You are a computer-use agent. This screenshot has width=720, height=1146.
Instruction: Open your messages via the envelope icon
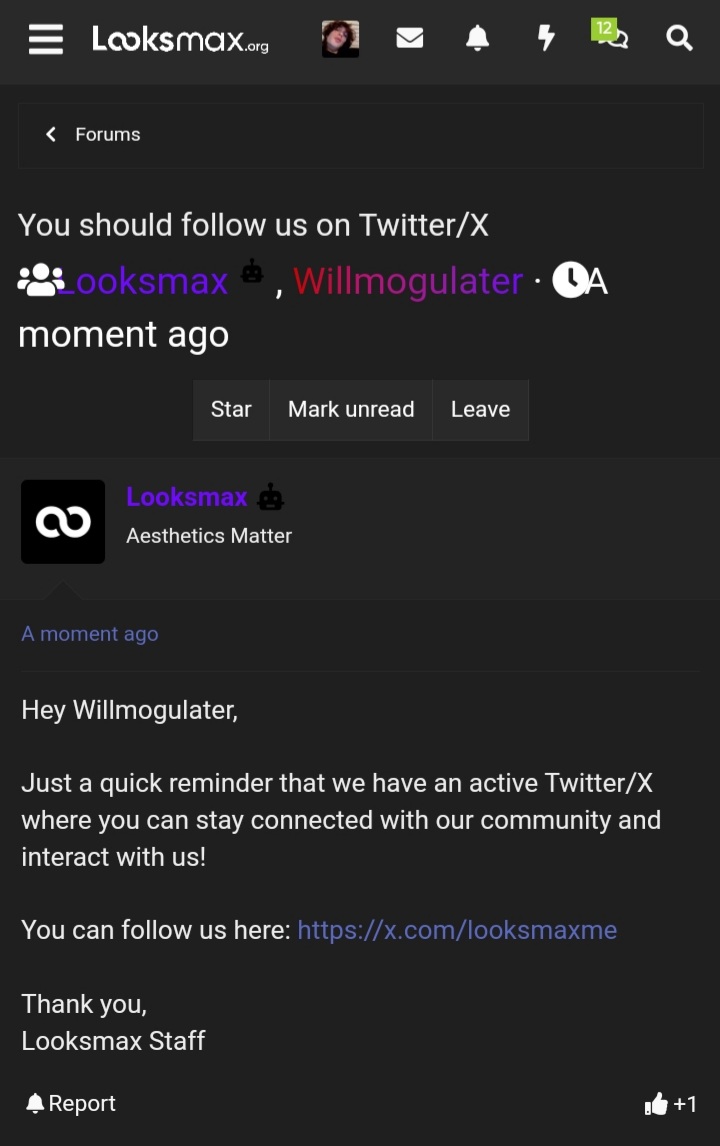point(410,38)
